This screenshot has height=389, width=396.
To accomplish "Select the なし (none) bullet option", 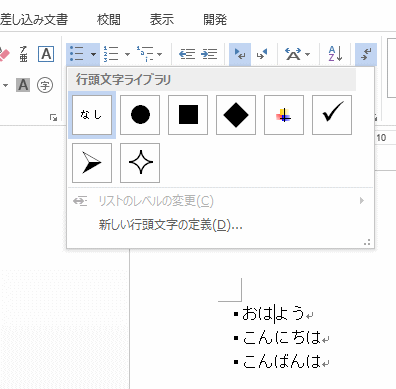I will coord(92,115).
